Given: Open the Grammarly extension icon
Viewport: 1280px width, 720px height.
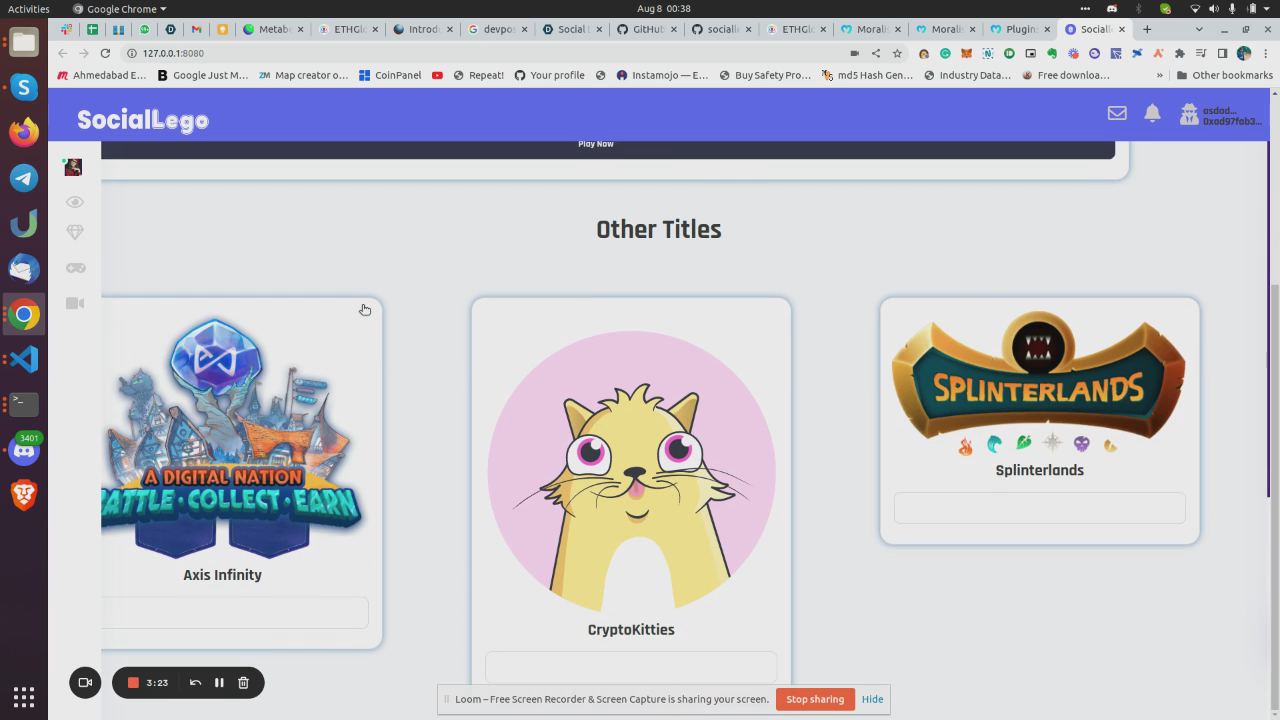Looking at the screenshot, I should pos(945,53).
